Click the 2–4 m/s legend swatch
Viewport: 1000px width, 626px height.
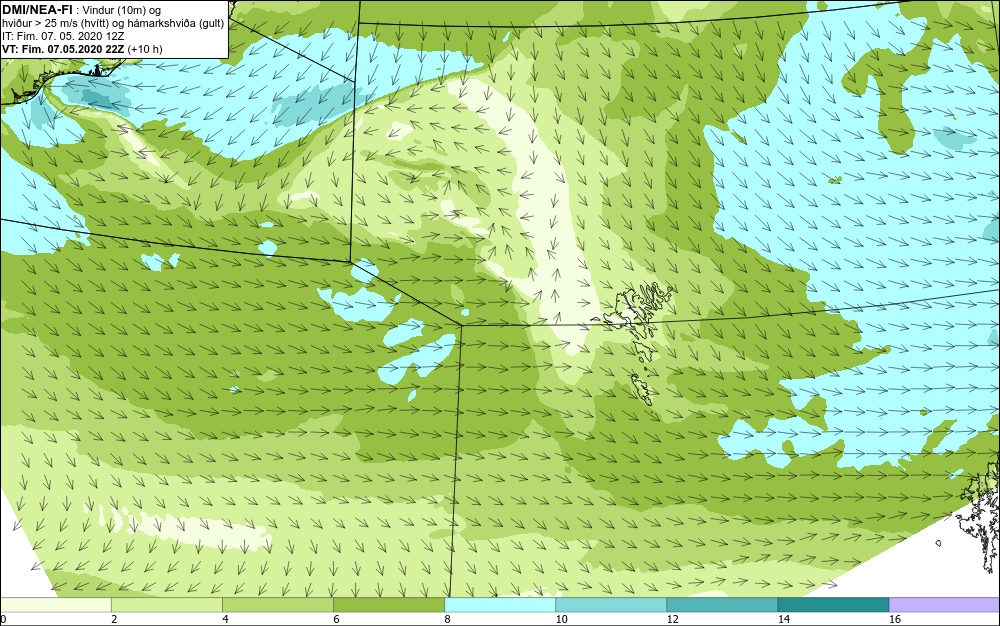(x=166, y=605)
